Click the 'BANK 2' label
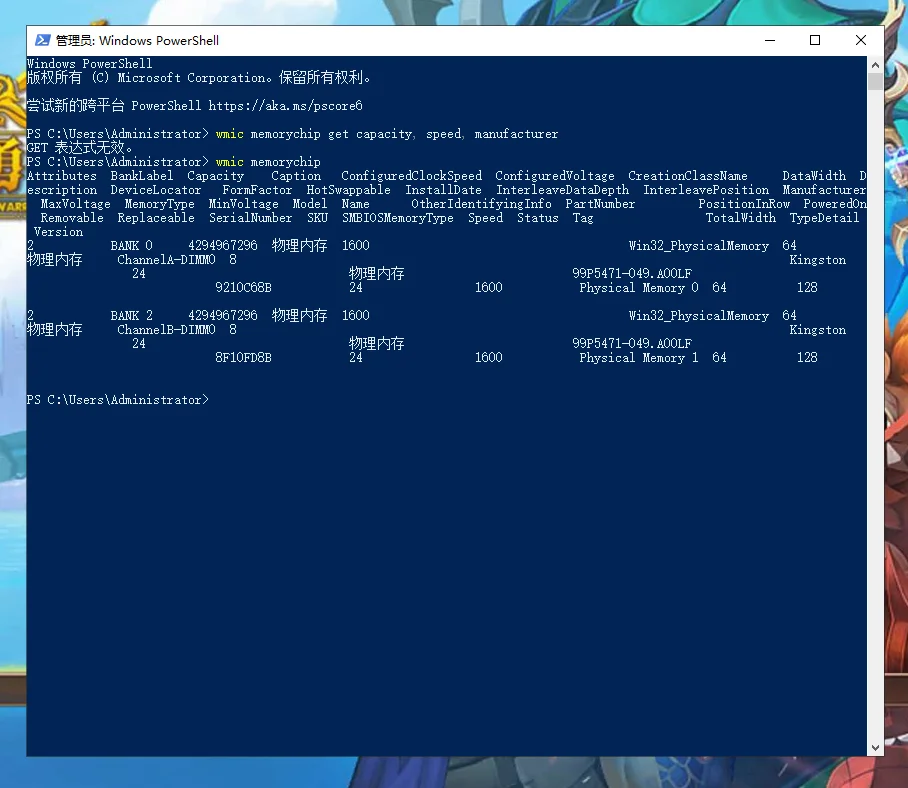908x788 pixels. click(131, 316)
